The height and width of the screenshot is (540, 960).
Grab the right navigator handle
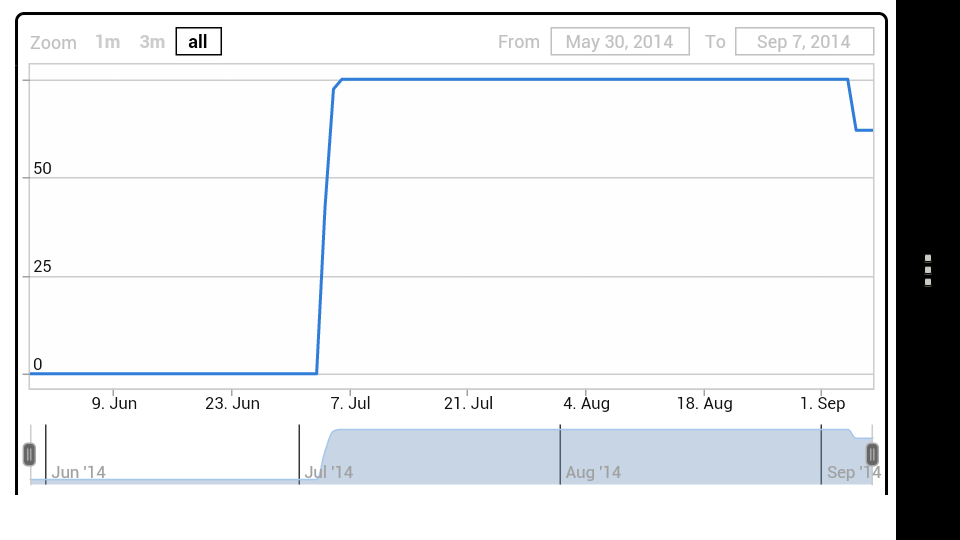pyautogui.click(x=872, y=454)
